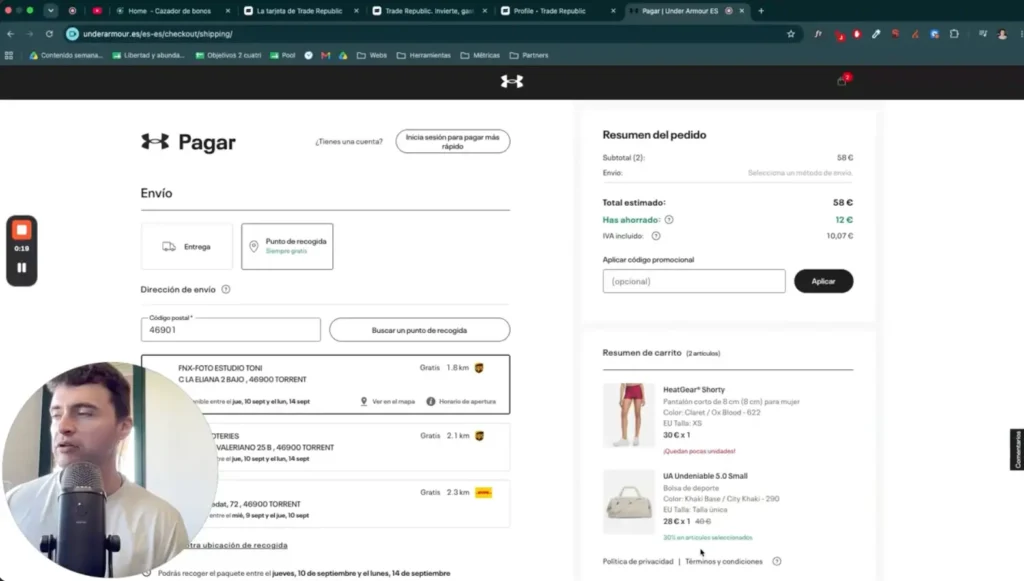The image size is (1024, 581).
Task: Open Herramientas bookmarks folder
Action: point(424,55)
